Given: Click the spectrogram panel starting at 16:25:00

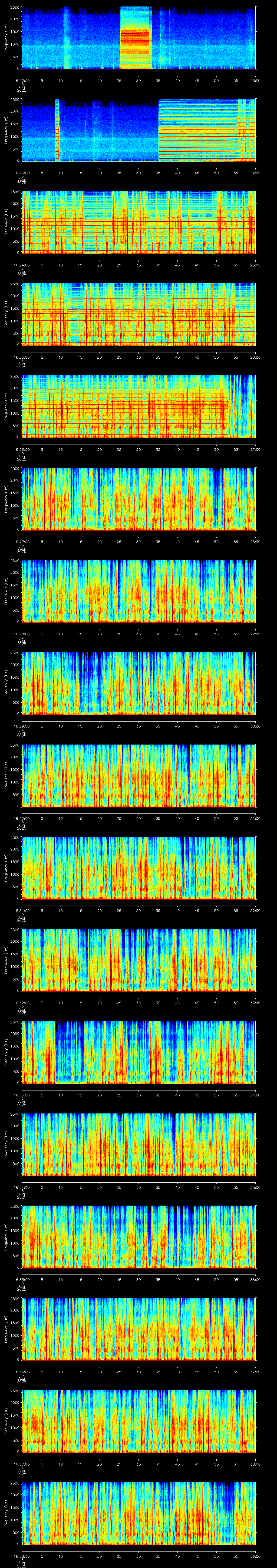Looking at the screenshot, I should (139, 315).
